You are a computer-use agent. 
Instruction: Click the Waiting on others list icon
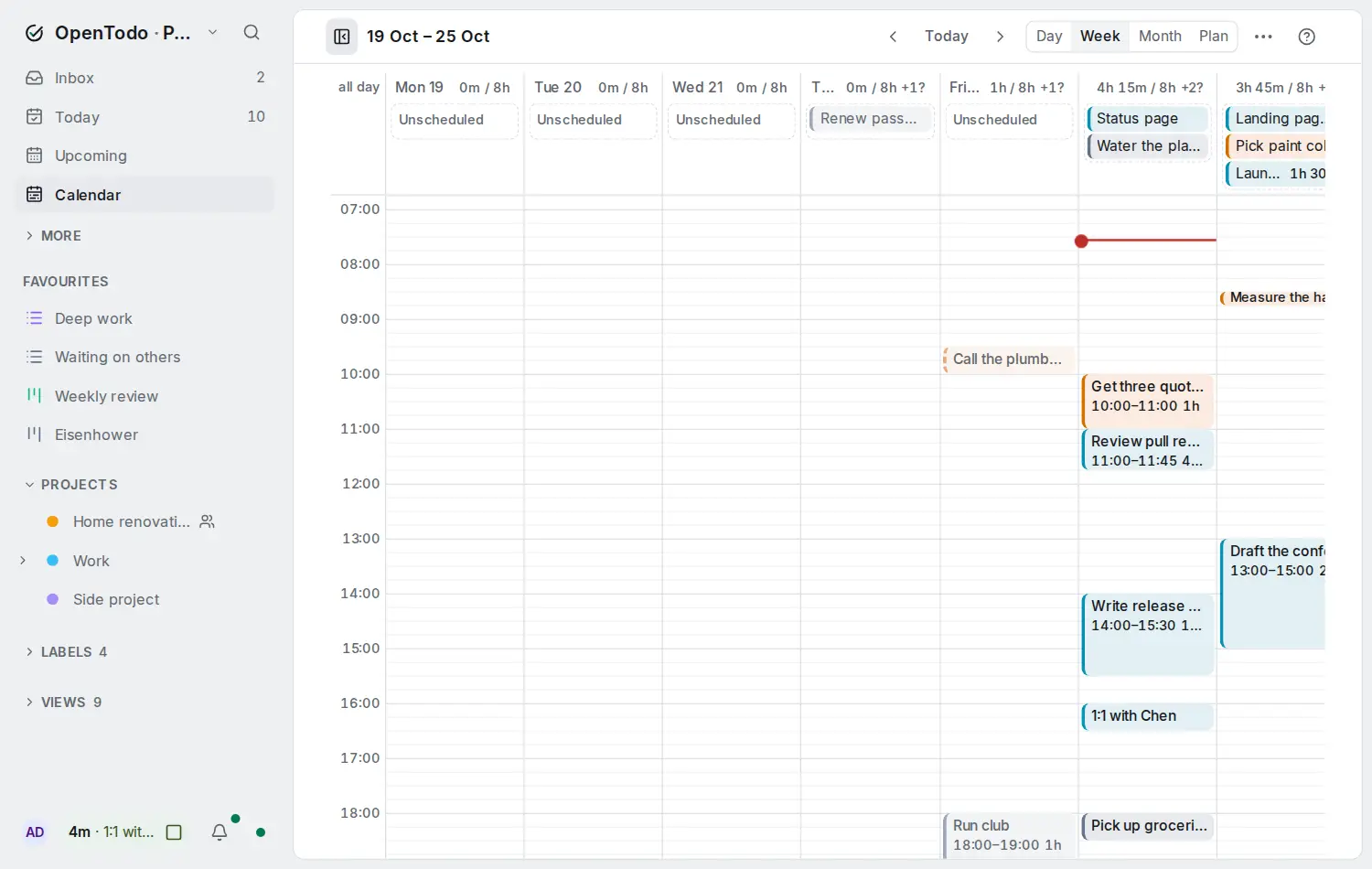tap(35, 357)
